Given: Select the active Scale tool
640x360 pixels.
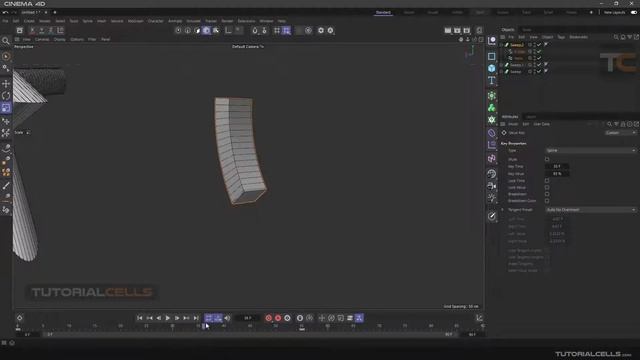Looking at the screenshot, I should click(x=6, y=108).
